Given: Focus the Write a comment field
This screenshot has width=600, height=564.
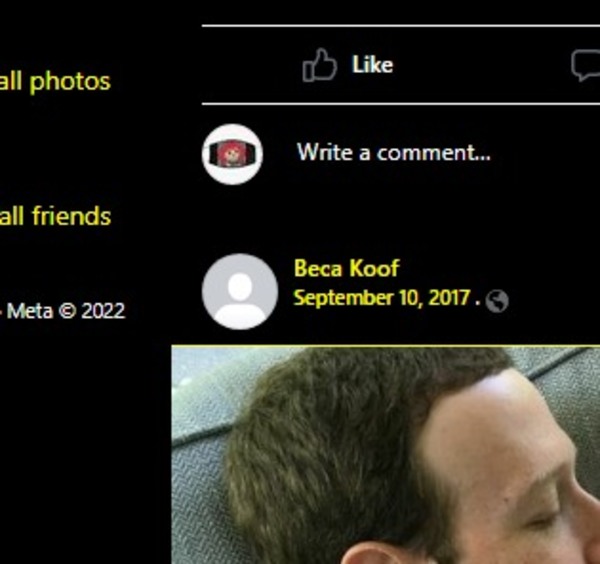Looking at the screenshot, I should [393, 152].
